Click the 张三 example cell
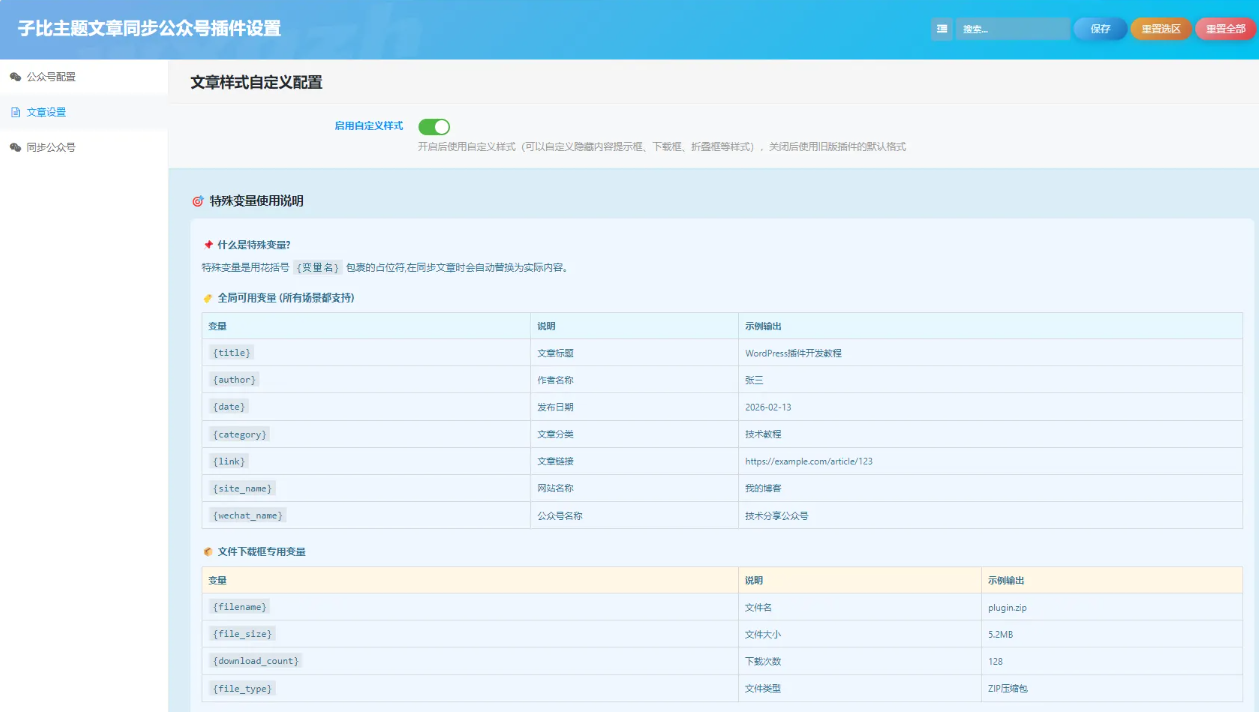This screenshot has width=1259, height=712. [x=990, y=380]
